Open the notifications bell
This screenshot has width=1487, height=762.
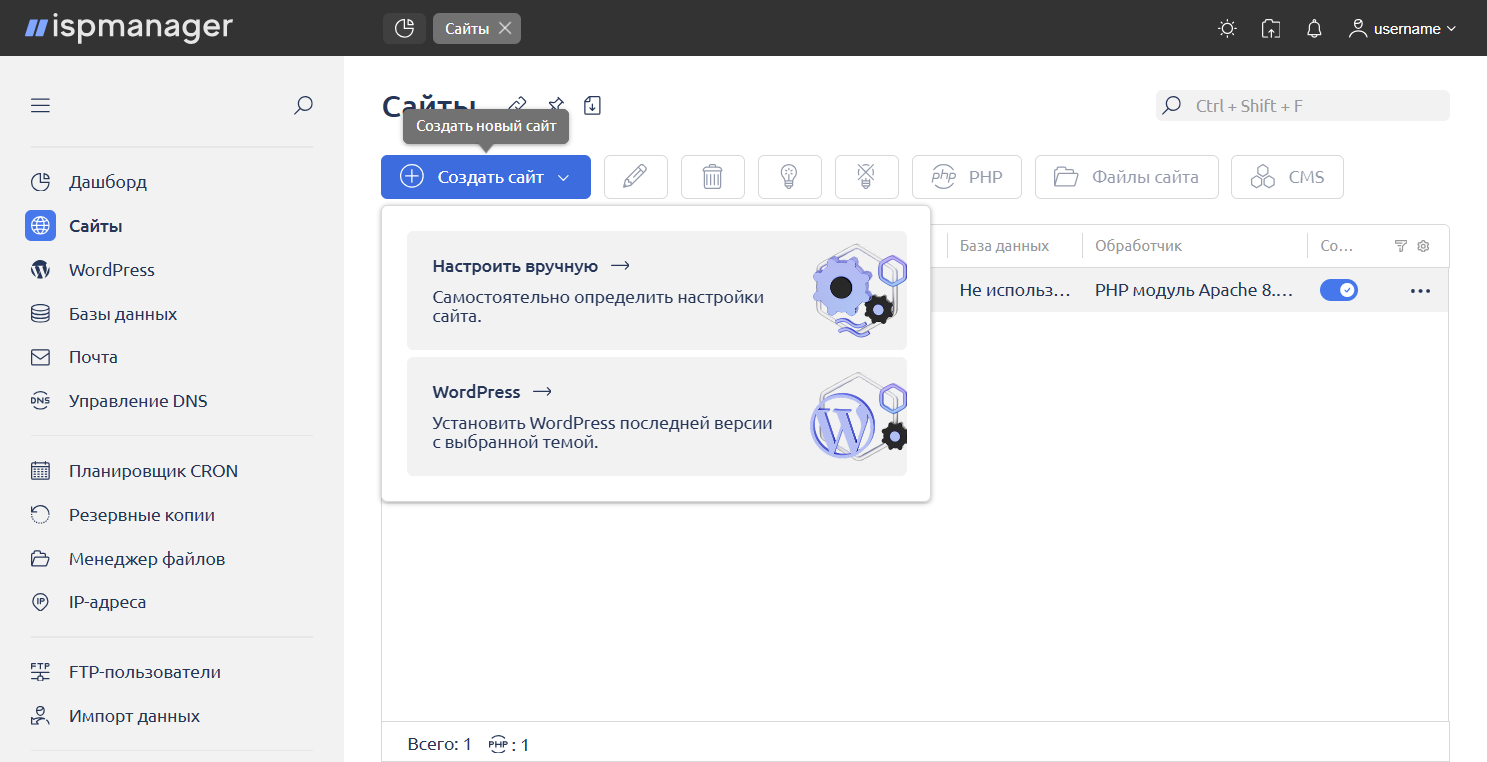pos(1314,29)
